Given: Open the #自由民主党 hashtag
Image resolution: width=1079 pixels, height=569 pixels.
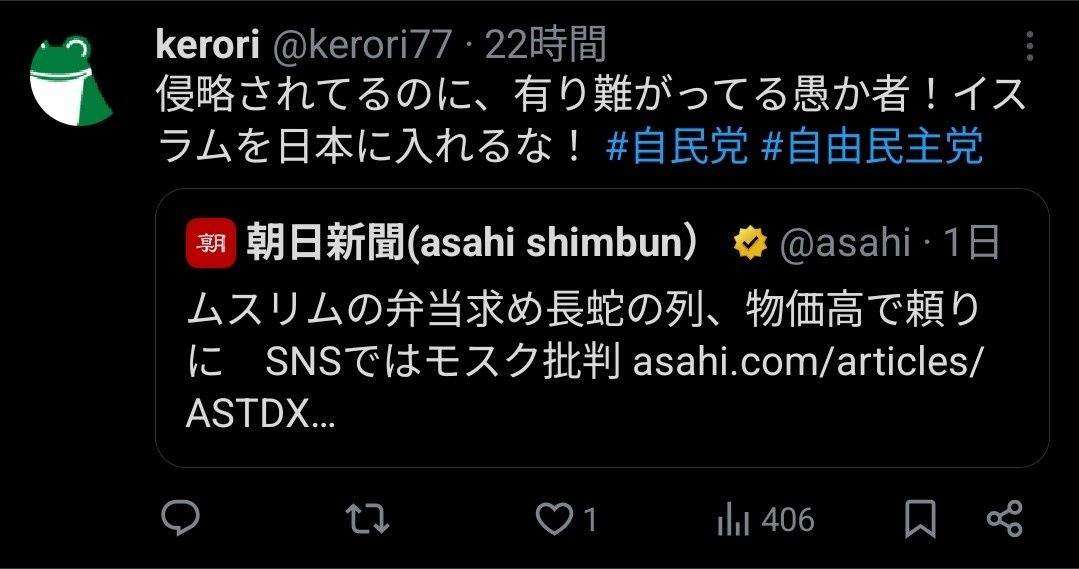Looking at the screenshot, I should pyautogui.click(x=872, y=147).
